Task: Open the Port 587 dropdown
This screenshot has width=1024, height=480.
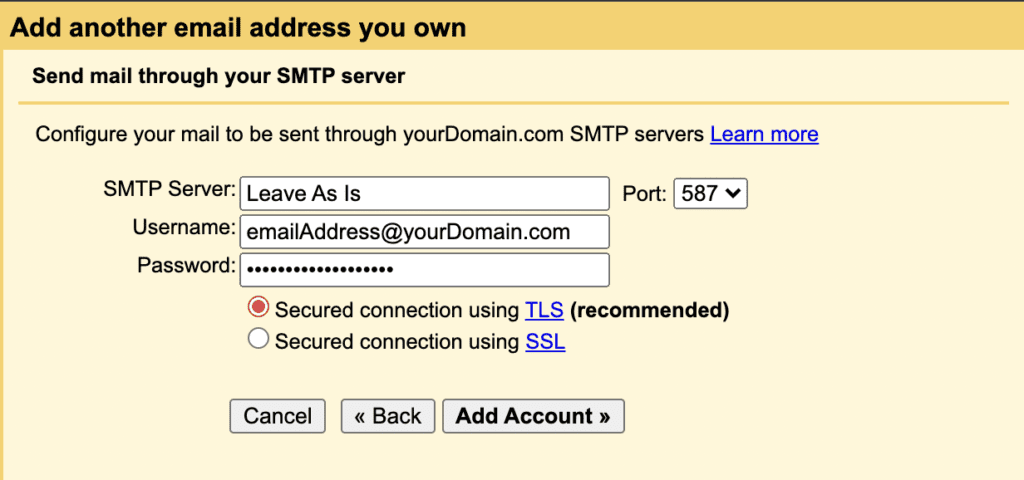Action: pos(711,193)
